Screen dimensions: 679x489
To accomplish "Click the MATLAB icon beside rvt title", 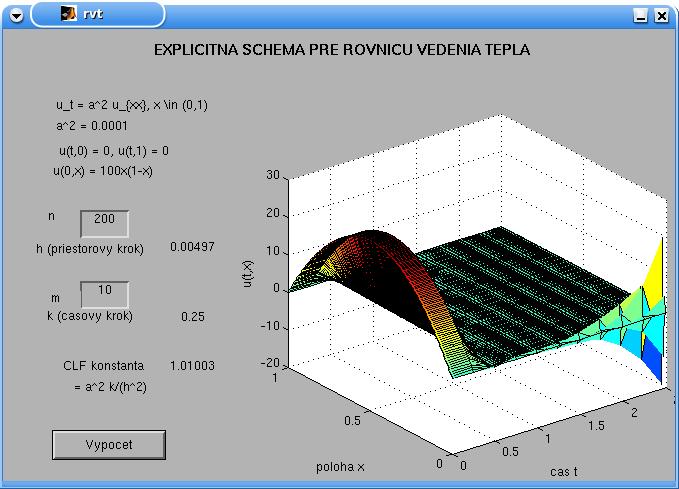I will point(68,14).
